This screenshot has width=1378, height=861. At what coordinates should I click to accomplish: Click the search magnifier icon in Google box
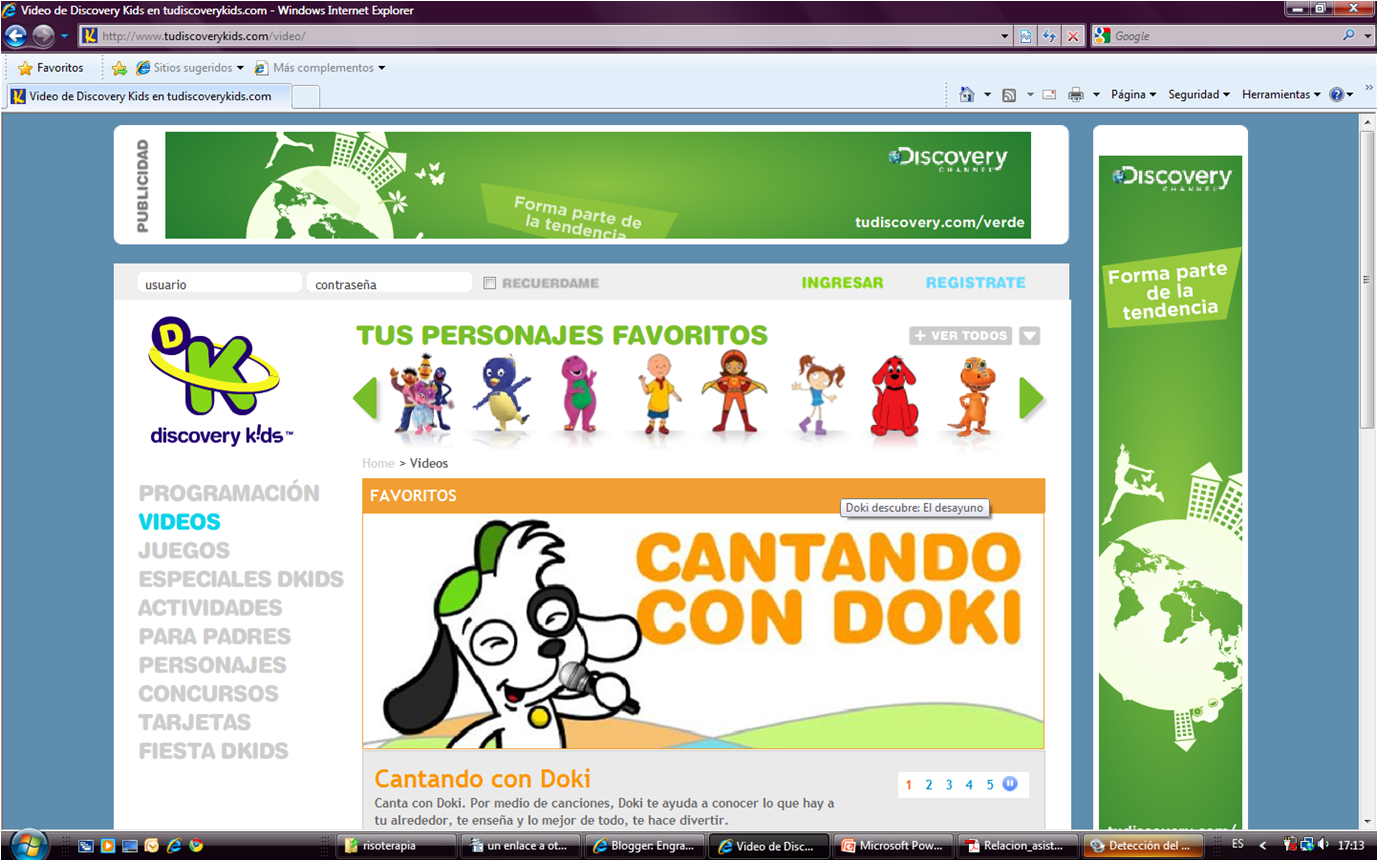[x=1349, y=35]
